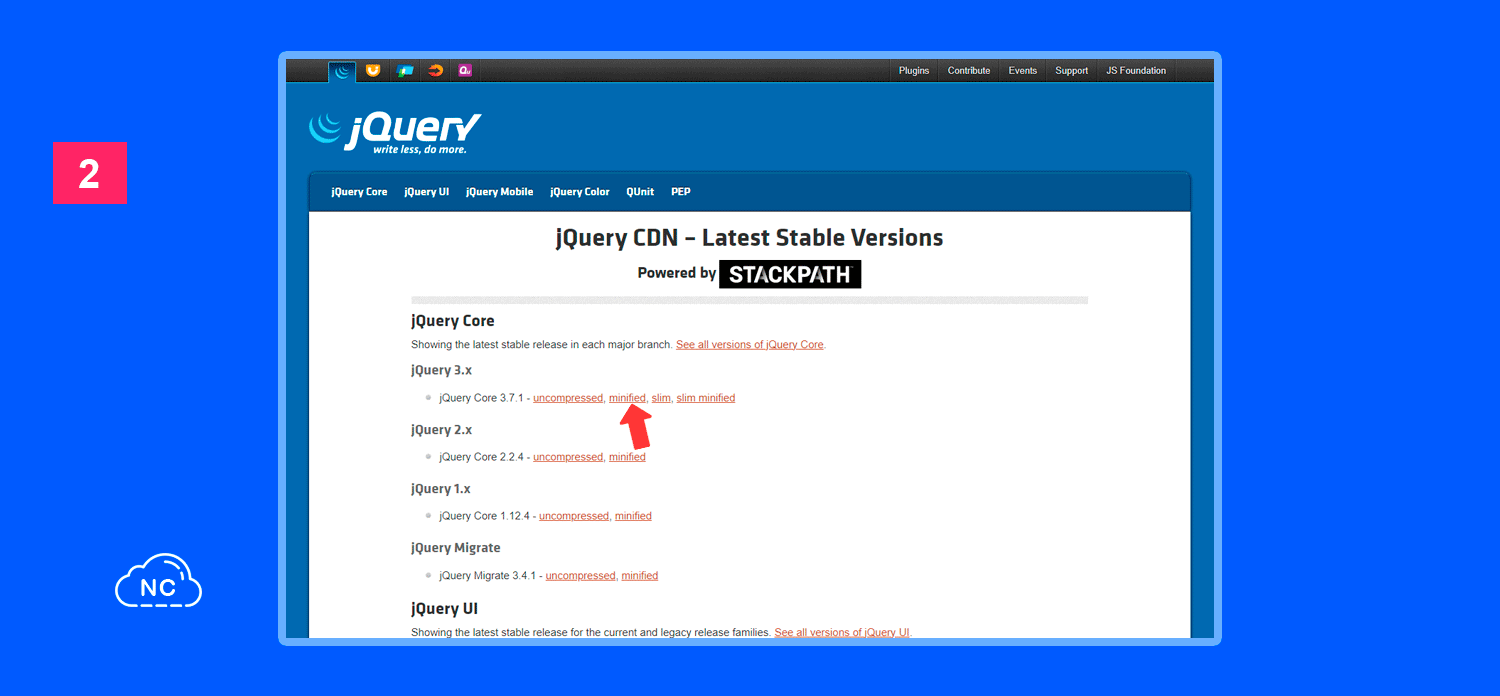Click the StackPath logo

coord(790,274)
